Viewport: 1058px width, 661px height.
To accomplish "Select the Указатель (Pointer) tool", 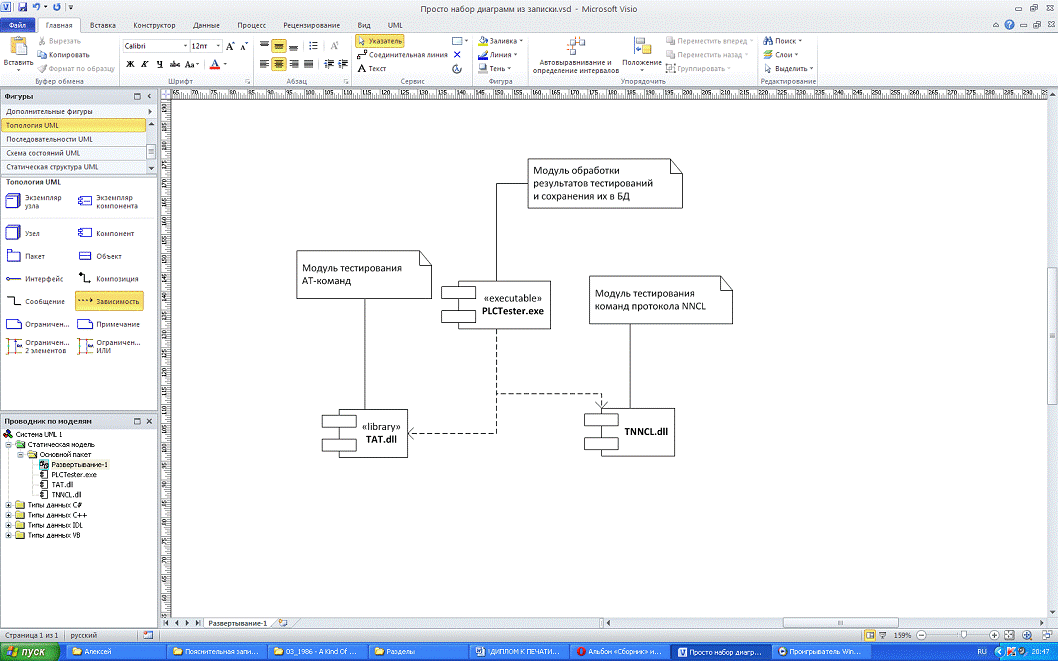I will pos(379,41).
